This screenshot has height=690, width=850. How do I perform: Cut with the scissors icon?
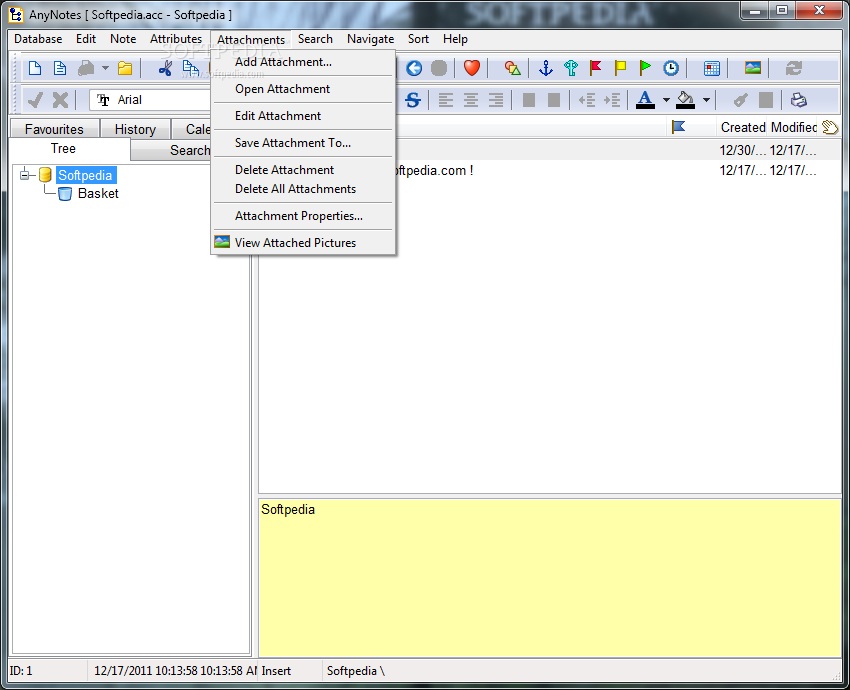click(165, 68)
